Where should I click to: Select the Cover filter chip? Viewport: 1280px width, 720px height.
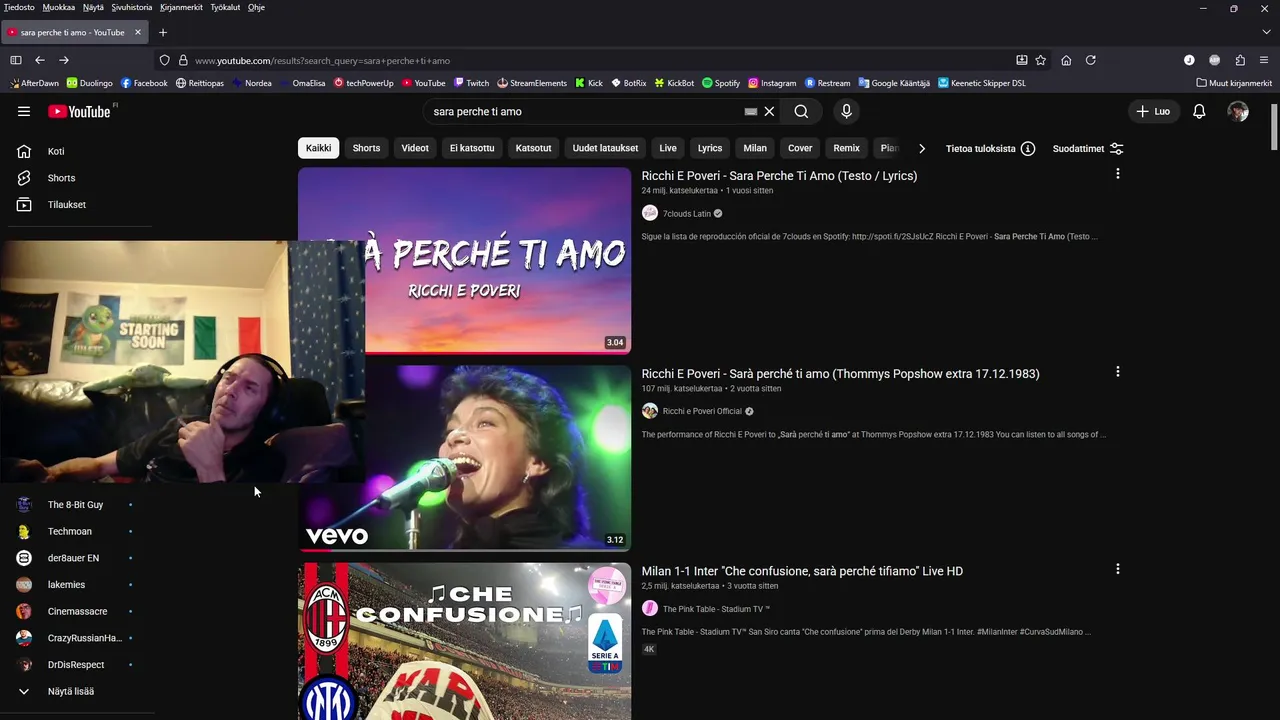point(800,148)
